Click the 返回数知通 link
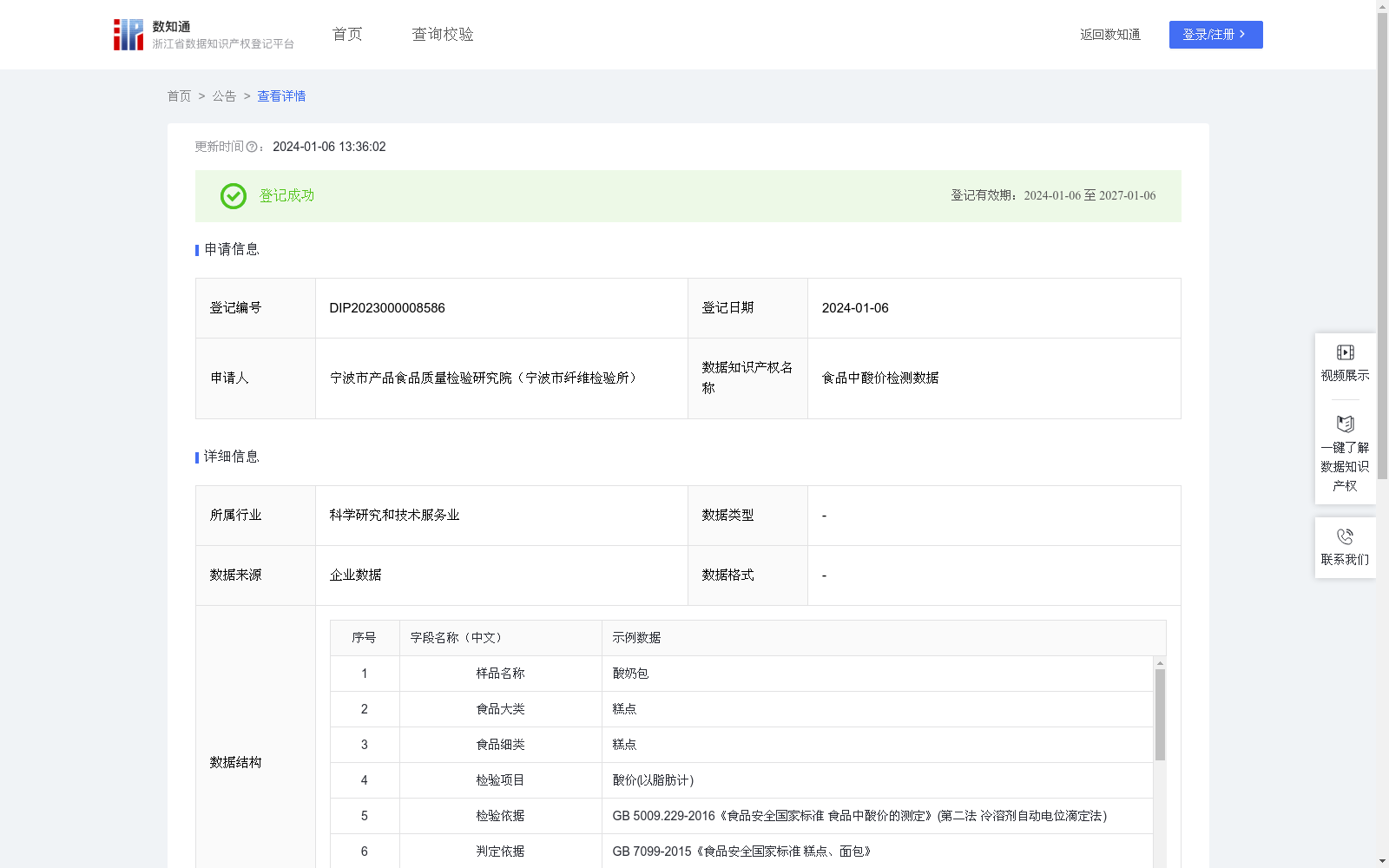Screen dimensions: 1389x868 coord(1110,35)
